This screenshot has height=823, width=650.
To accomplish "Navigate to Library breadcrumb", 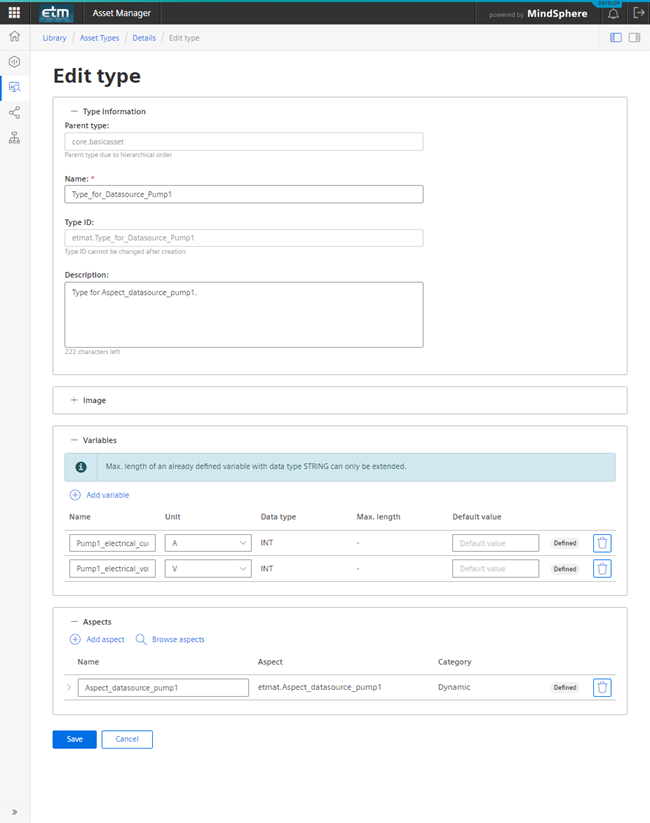I will [54, 38].
